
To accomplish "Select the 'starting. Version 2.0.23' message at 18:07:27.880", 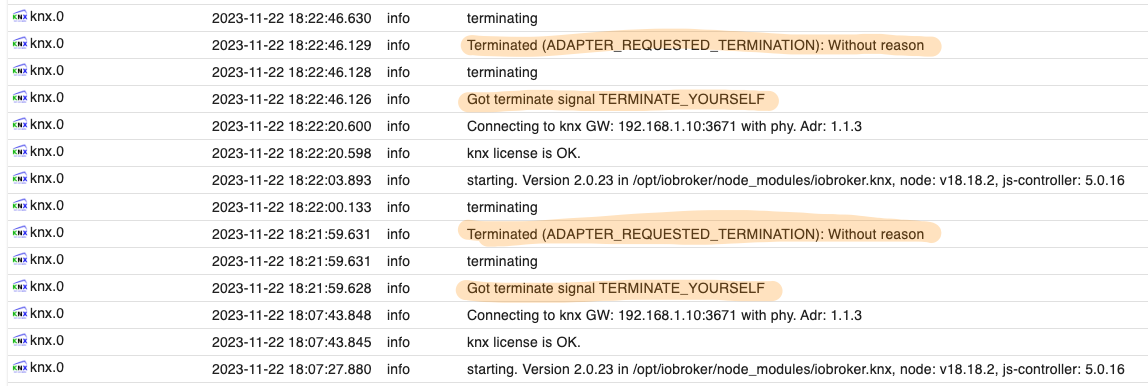I will click(x=796, y=370).
